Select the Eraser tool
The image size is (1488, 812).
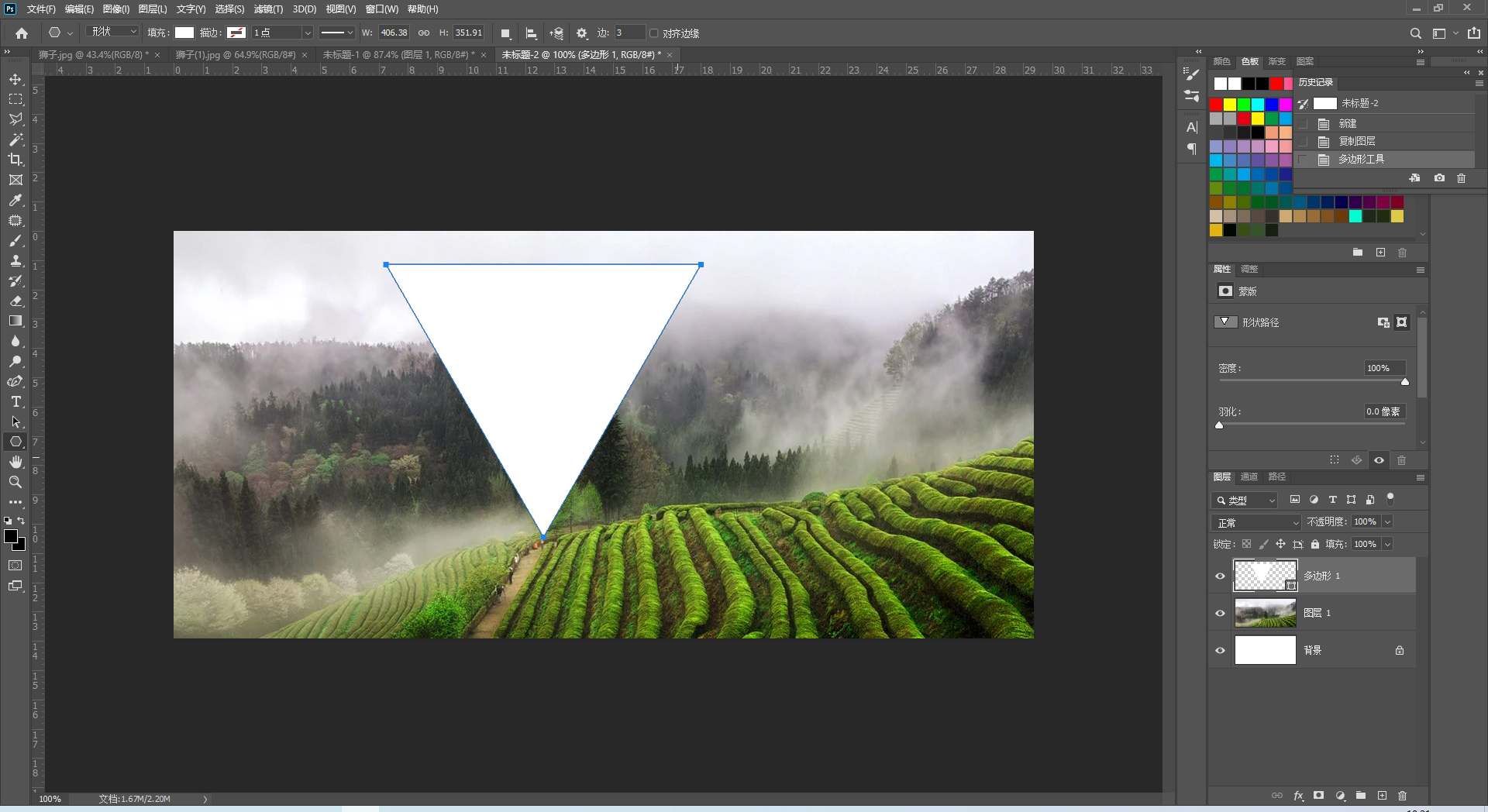(x=15, y=301)
